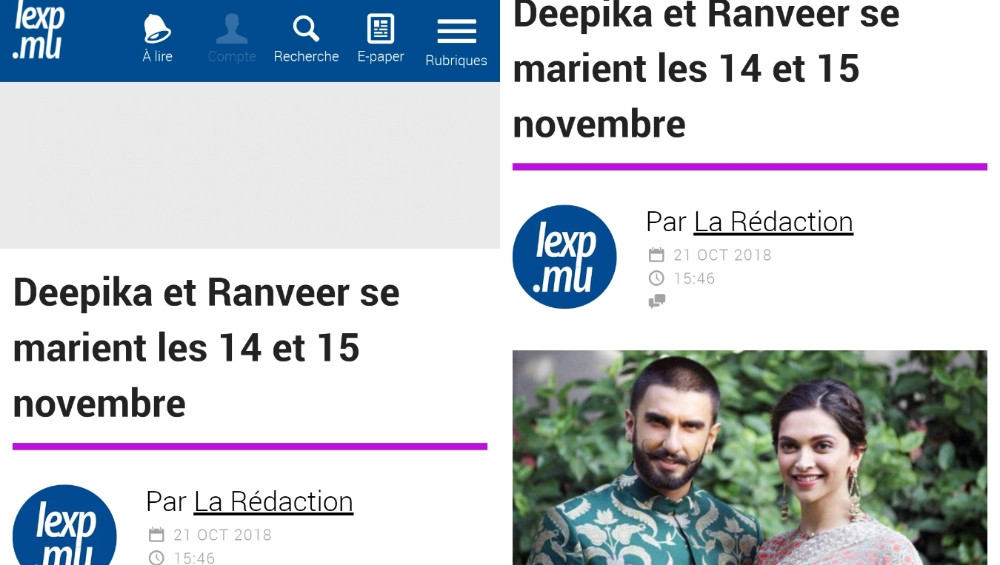
Task: Click the Rubriques label text
Action: click(456, 61)
